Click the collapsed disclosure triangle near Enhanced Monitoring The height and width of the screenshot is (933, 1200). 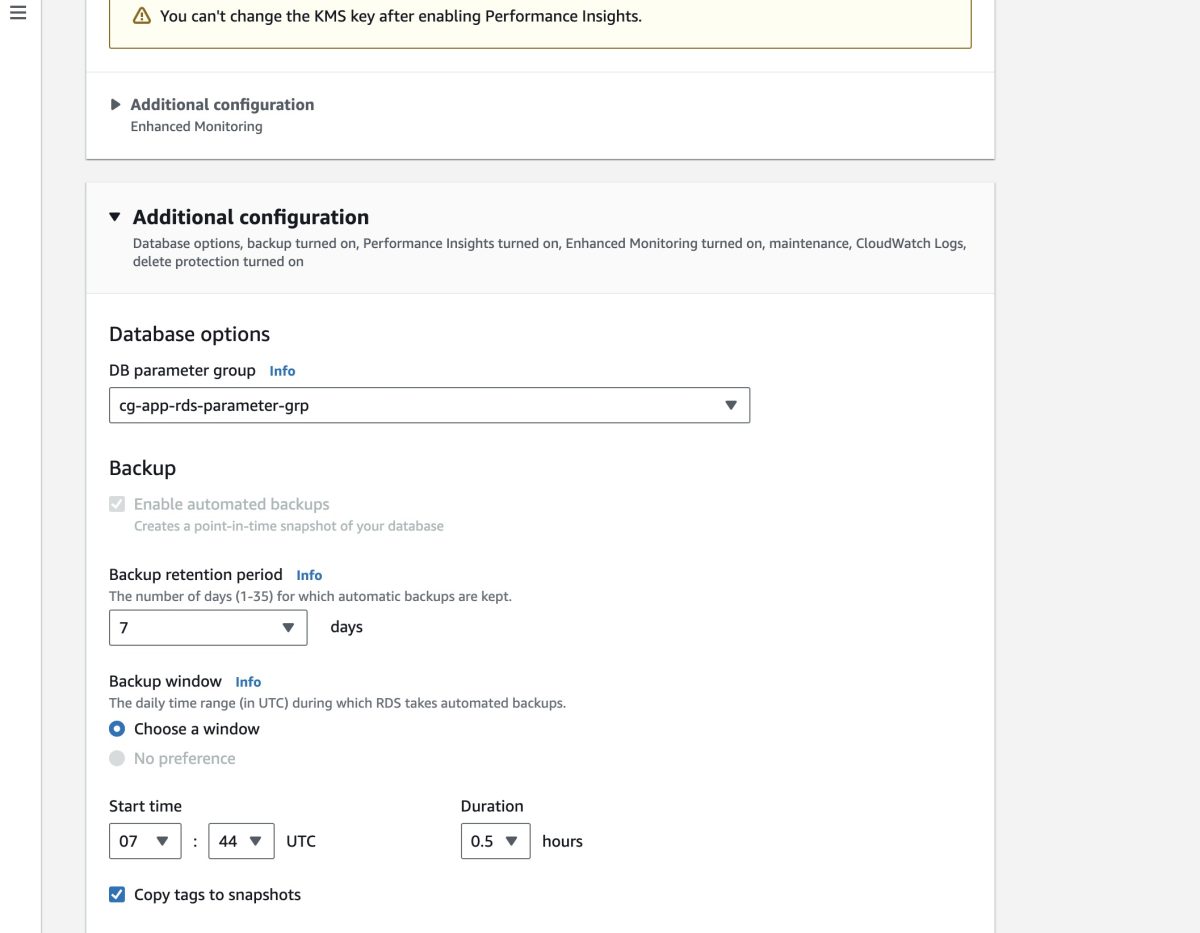[114, 104]
